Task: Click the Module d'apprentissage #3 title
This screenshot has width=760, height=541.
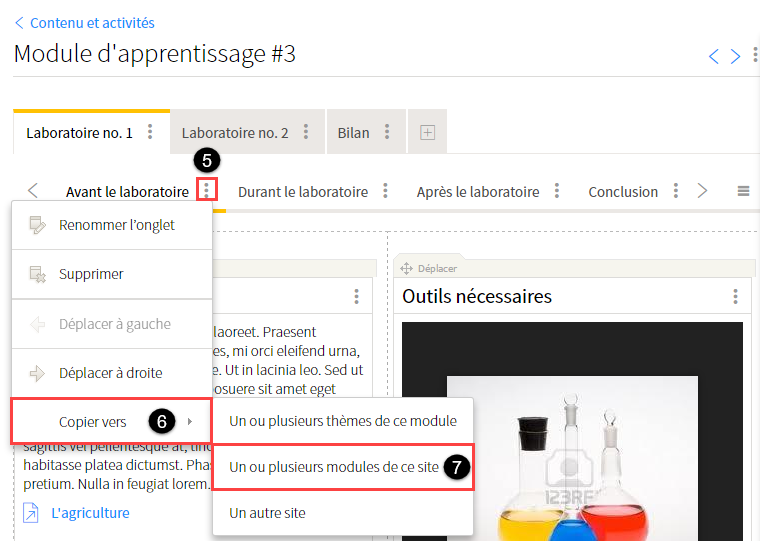Action: click(155, 53)
